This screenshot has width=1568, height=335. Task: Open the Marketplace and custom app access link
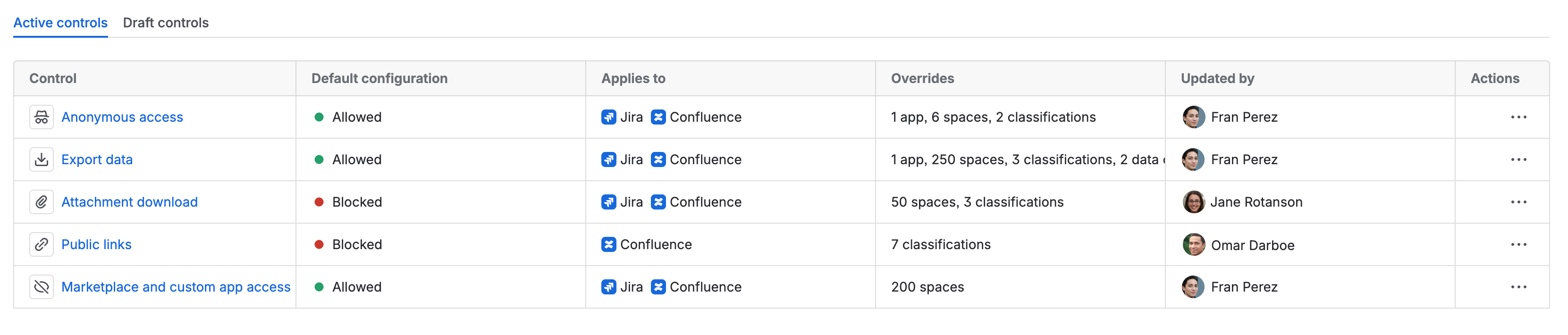point(176,287)
